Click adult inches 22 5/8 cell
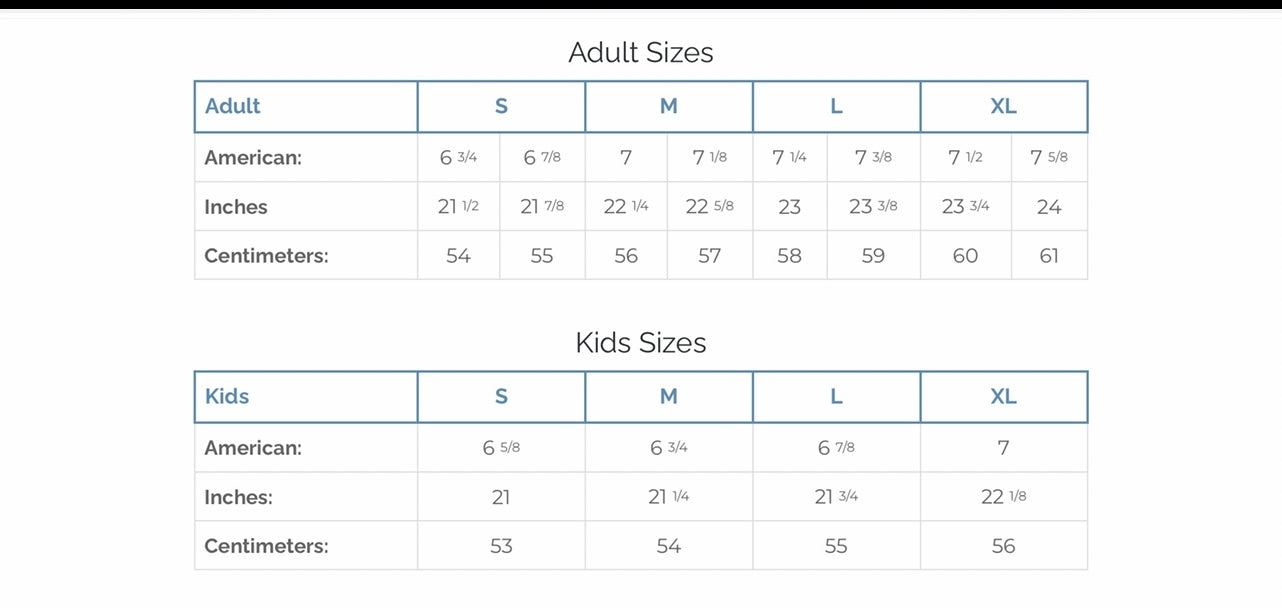This screenshot has width=1282, height=608. (709, 207)
